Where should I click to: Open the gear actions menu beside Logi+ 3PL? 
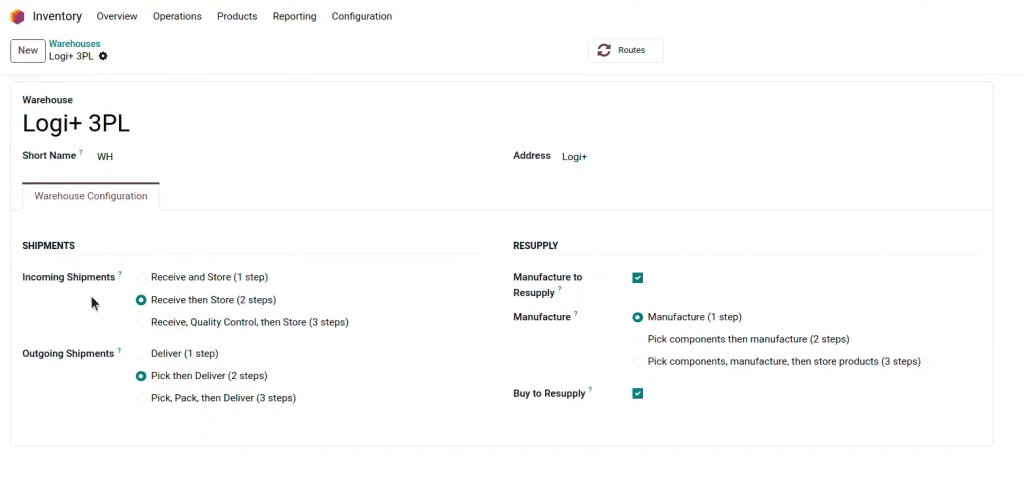point(103,56)
